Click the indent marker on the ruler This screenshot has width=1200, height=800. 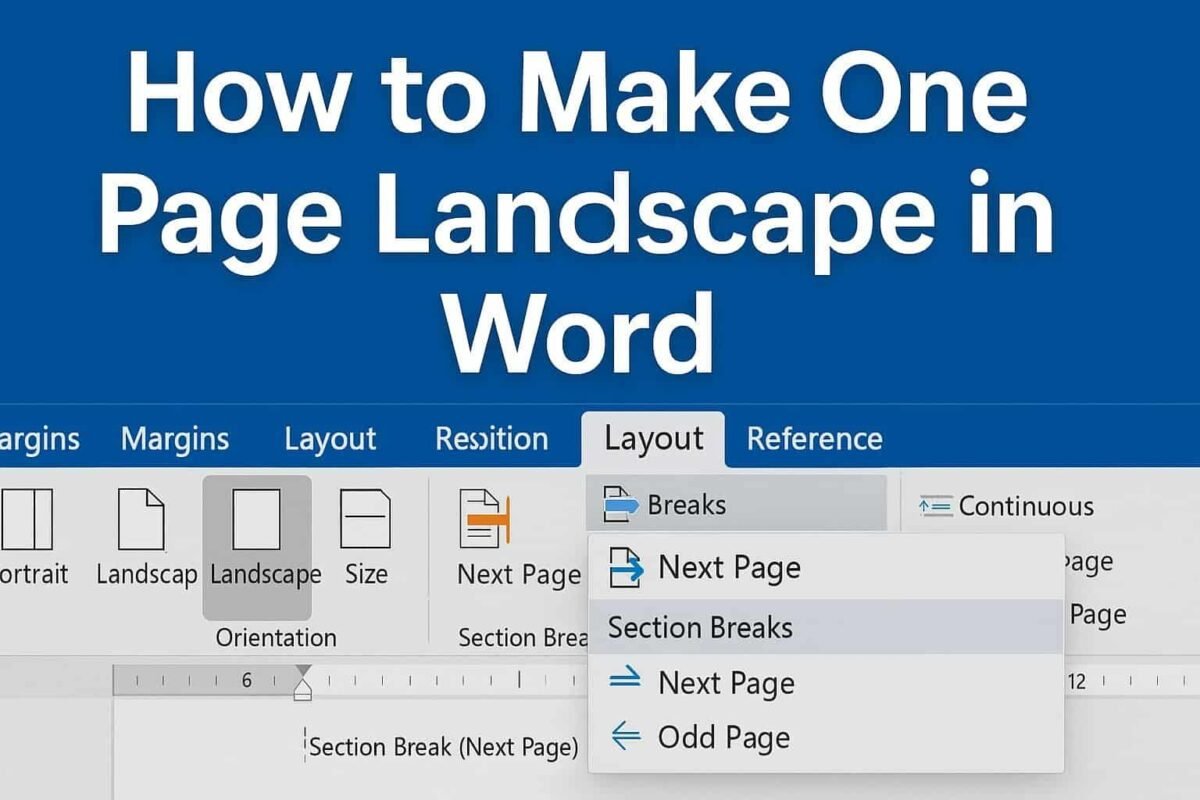click(x=303, y=682)
